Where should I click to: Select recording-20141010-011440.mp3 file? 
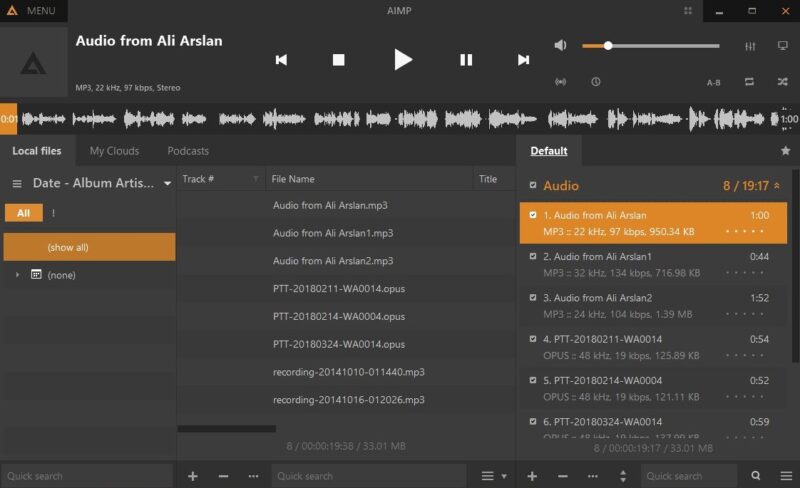(x=346, y=372)
